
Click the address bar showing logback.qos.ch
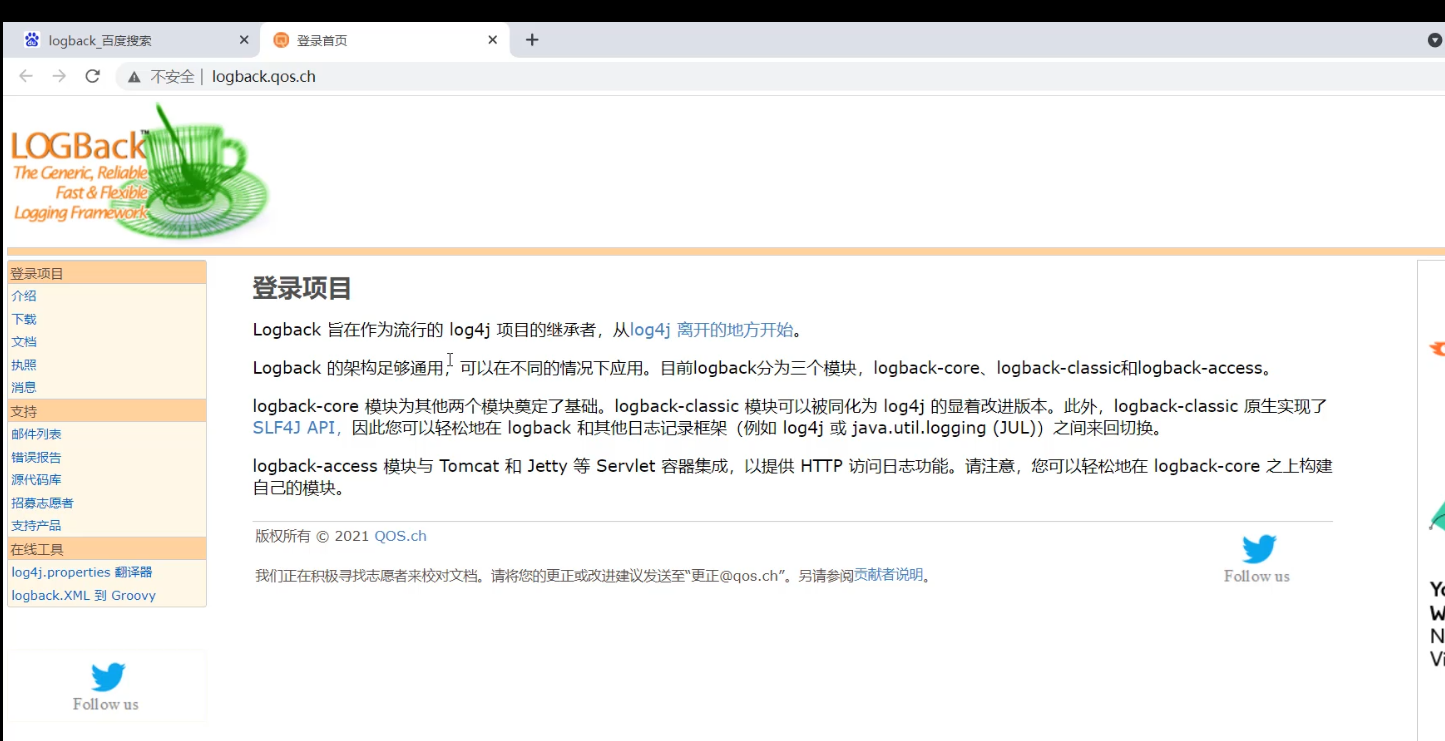[780, 76]
